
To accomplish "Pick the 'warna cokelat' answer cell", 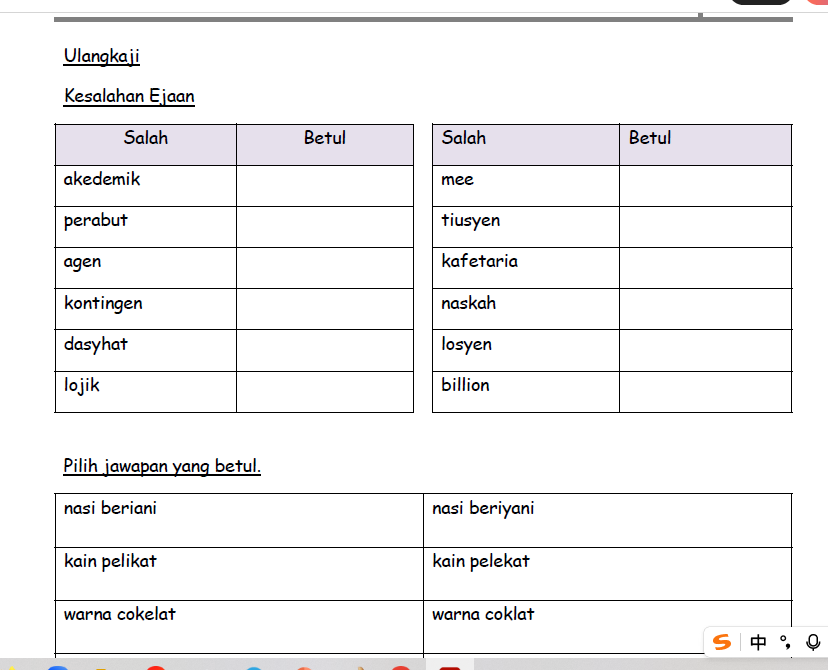I will tap(239, 626).
